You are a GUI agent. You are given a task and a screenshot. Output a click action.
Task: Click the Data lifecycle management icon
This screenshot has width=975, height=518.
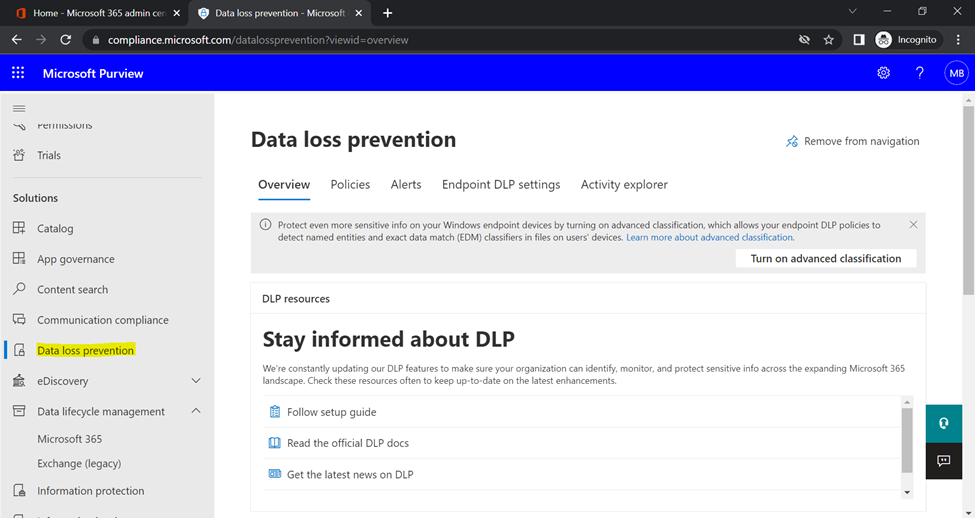pos(19,411)
